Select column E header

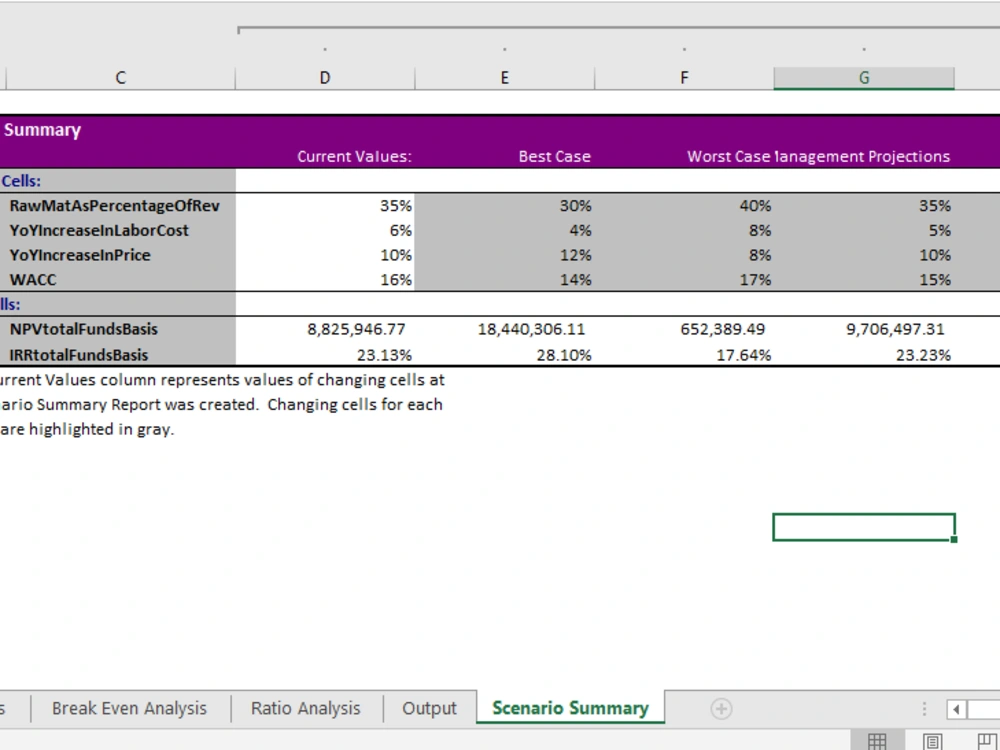tap(504, 78)
